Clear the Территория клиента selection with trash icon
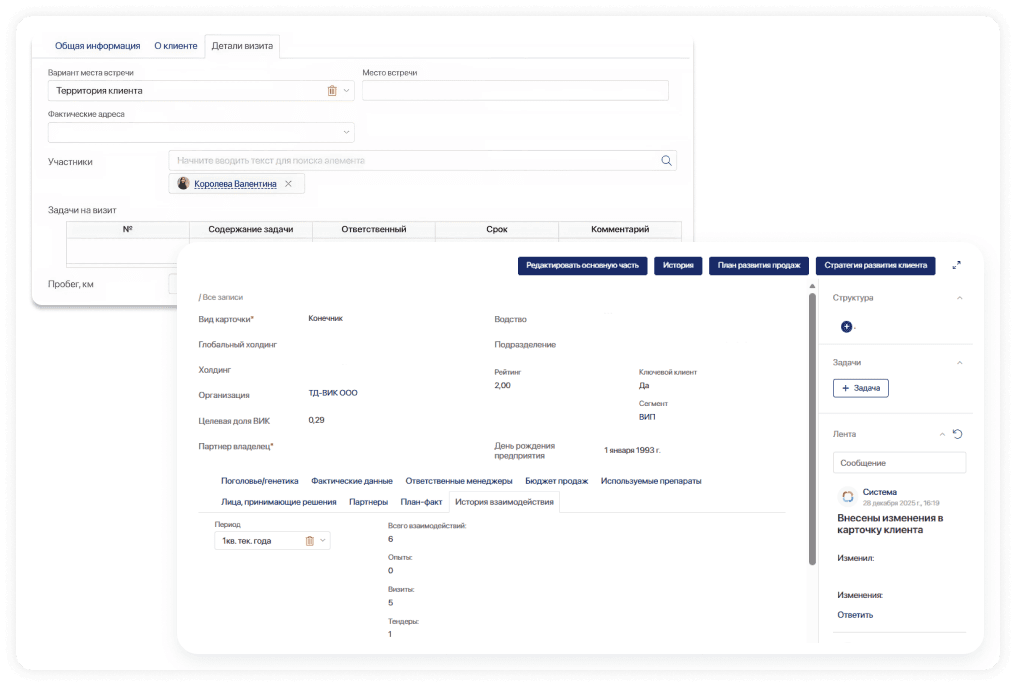 click(x=332, y=91)
